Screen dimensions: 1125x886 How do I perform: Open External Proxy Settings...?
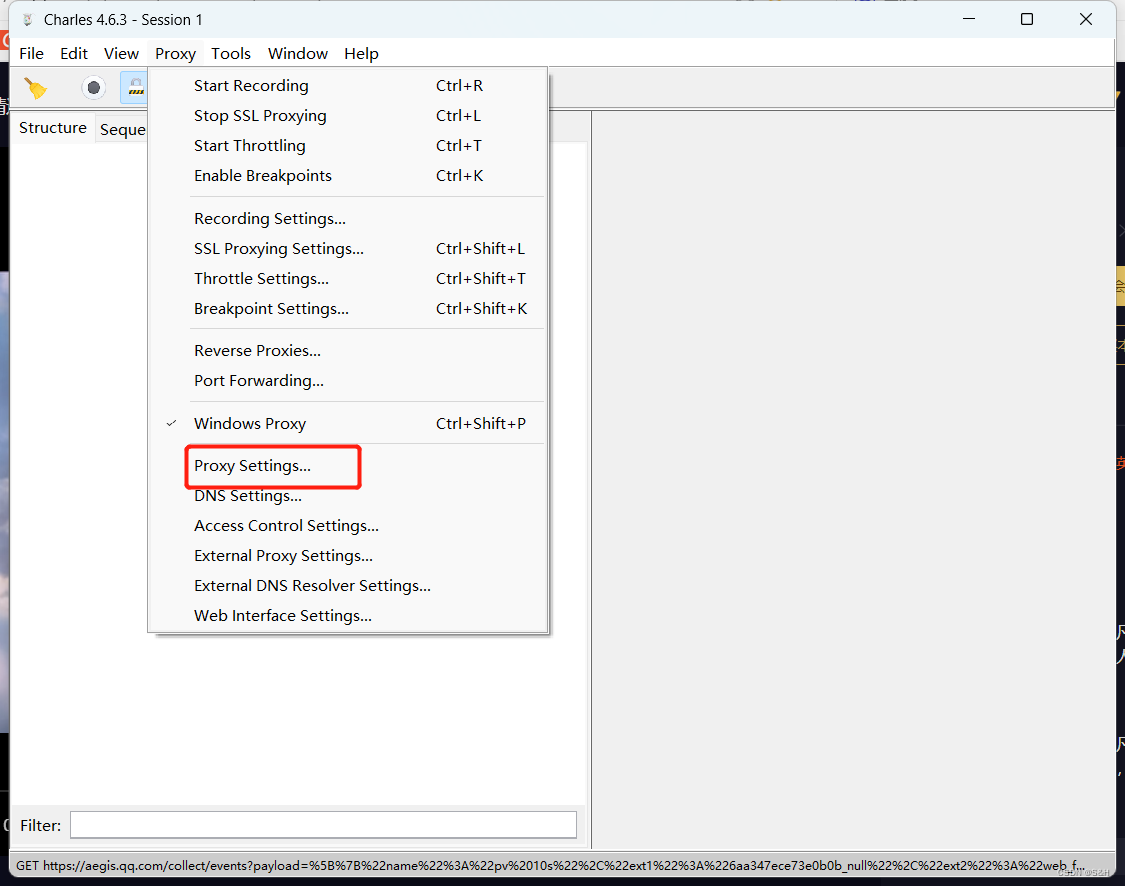348,556
